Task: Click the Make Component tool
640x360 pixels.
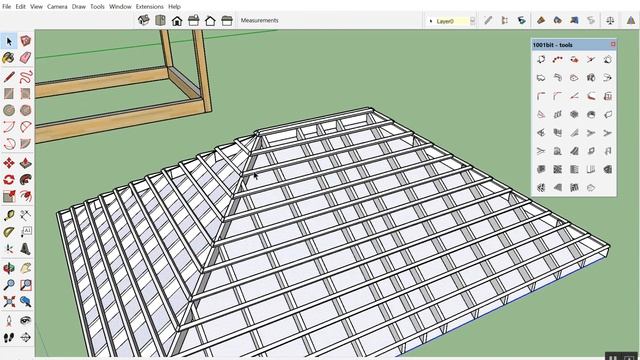Action: coord(25,41)
